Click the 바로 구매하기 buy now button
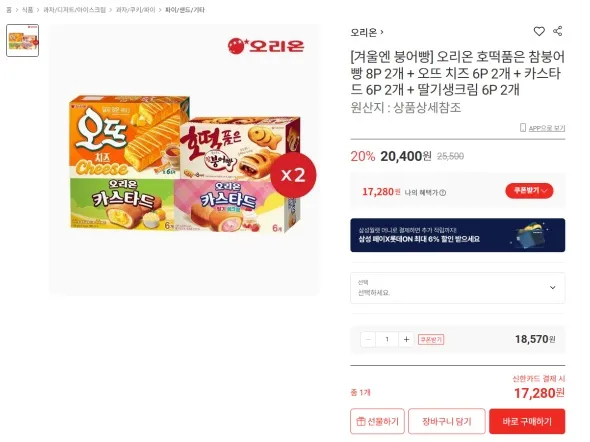This screenshot has height=442, width=590. (x=527, y=421)
